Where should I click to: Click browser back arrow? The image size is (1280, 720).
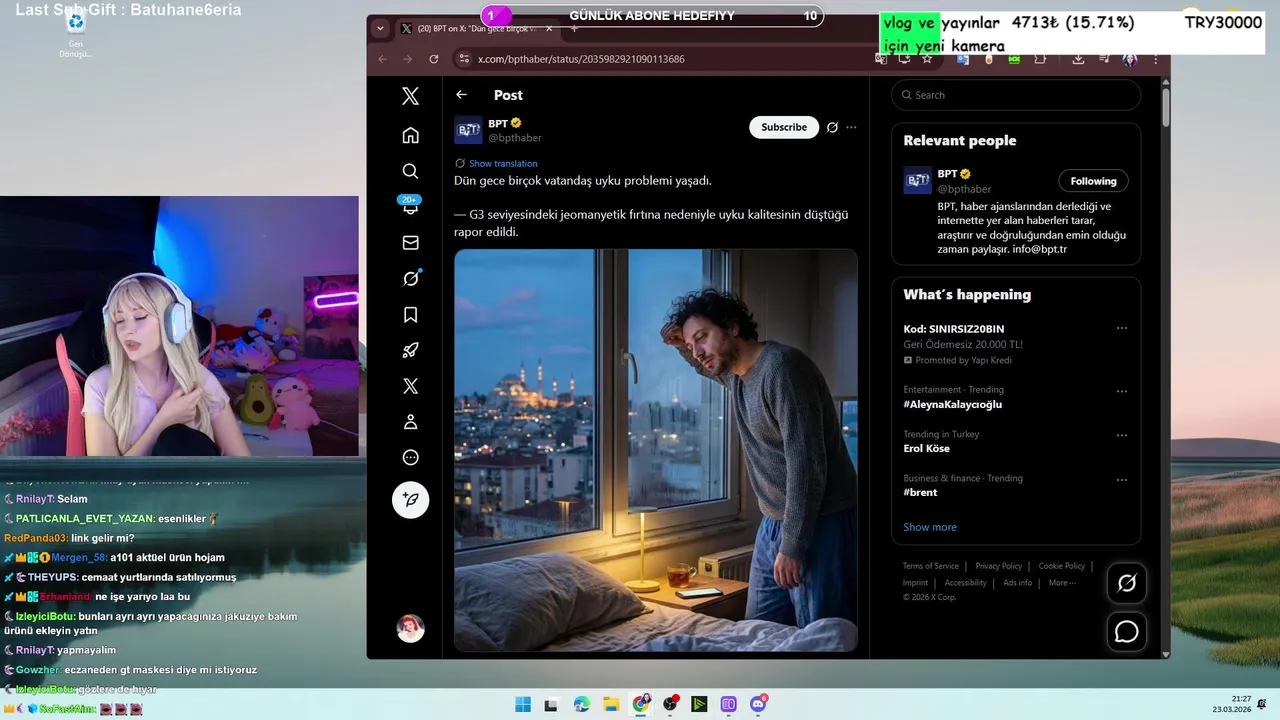click(382, 59)
